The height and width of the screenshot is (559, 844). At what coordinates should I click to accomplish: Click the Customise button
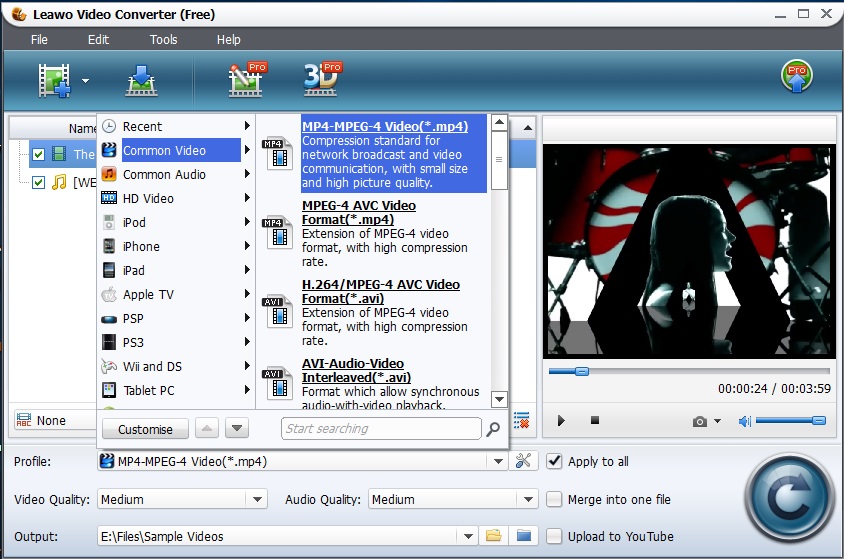point(145,429)
